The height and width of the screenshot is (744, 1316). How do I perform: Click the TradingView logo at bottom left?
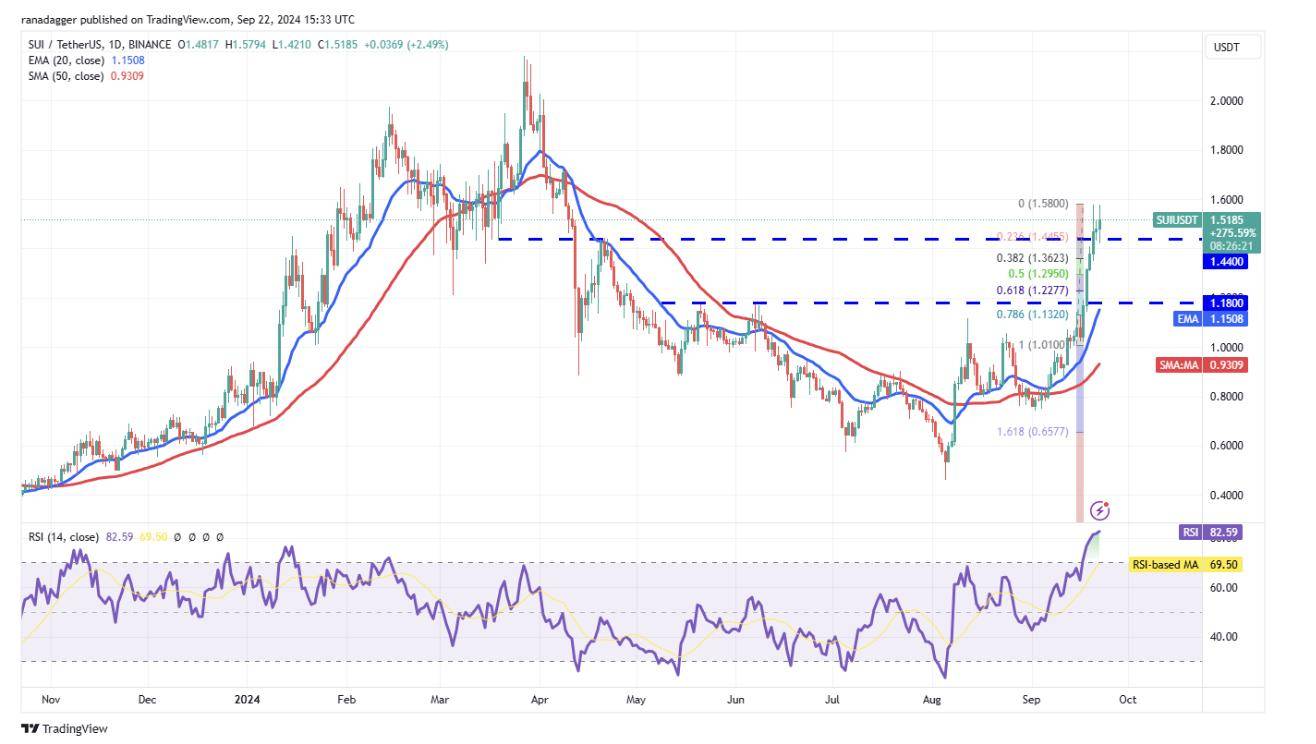(64, 729)
